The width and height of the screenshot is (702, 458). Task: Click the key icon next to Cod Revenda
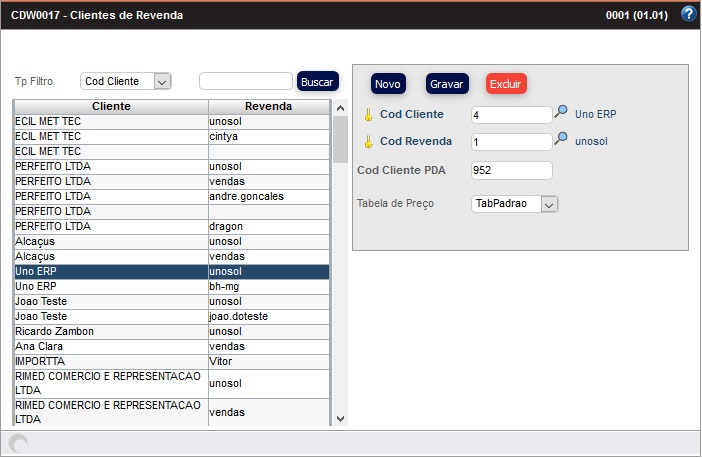368,142
